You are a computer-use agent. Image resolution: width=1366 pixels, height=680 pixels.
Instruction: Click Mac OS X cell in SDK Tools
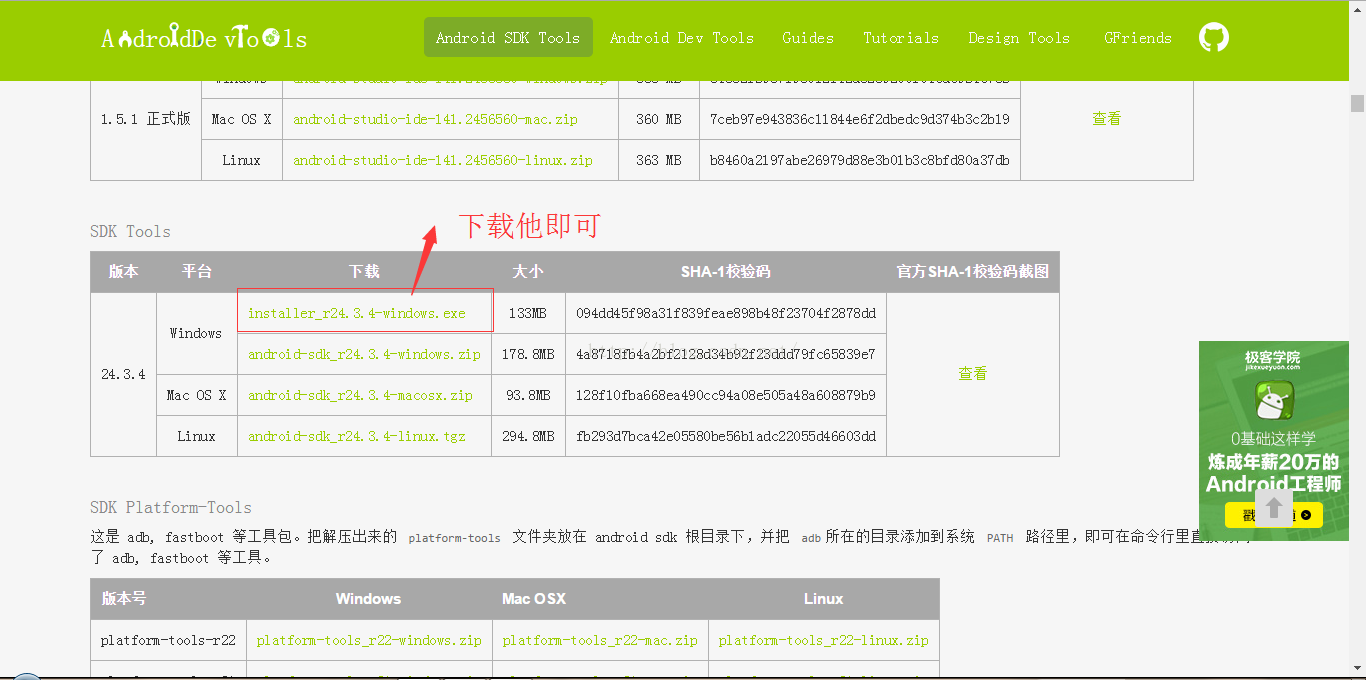pos(196,395)
